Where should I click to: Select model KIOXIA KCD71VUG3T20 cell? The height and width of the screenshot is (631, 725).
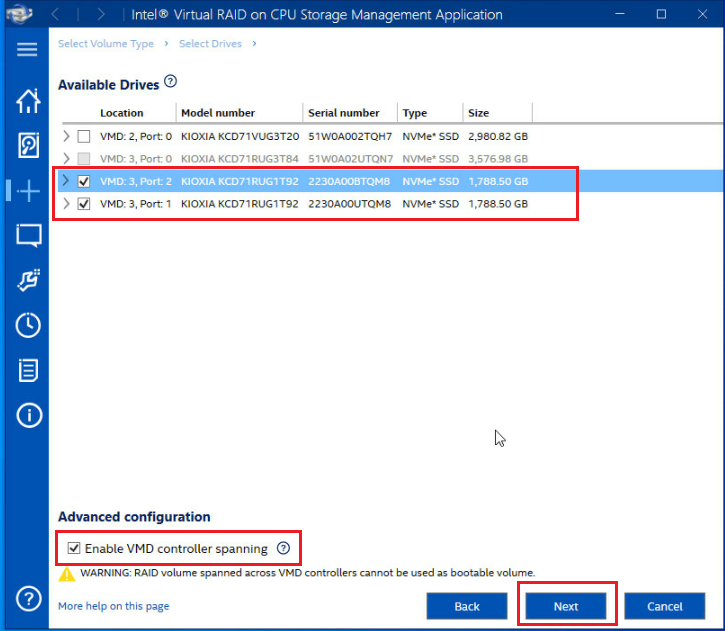pyautogui.click(x=240, y=136)
